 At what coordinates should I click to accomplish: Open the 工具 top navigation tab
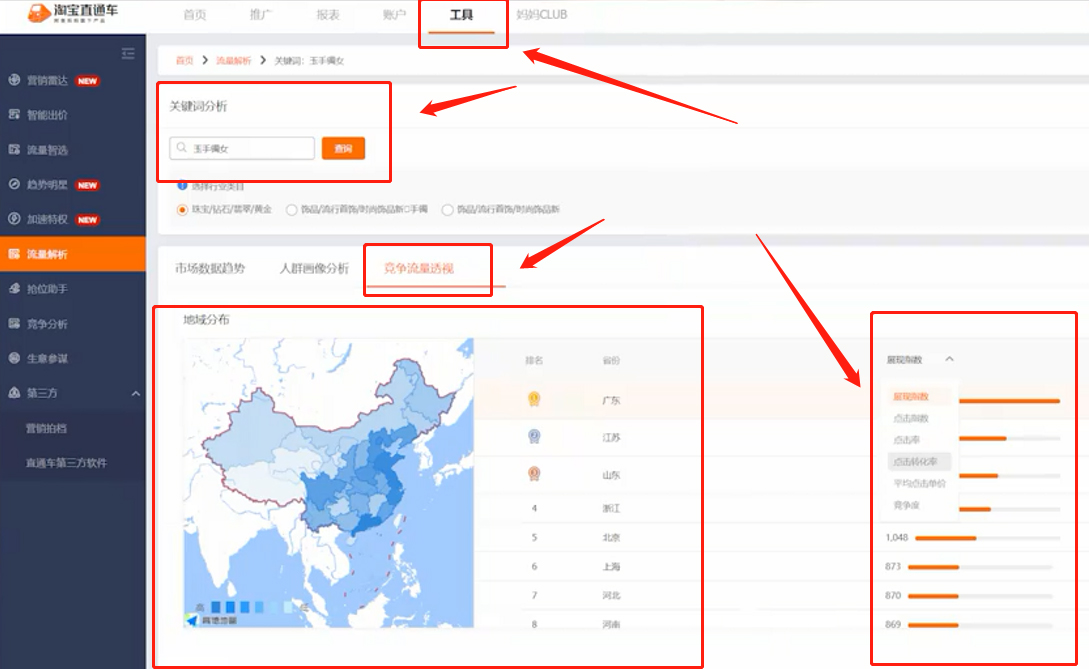[462, 15]
